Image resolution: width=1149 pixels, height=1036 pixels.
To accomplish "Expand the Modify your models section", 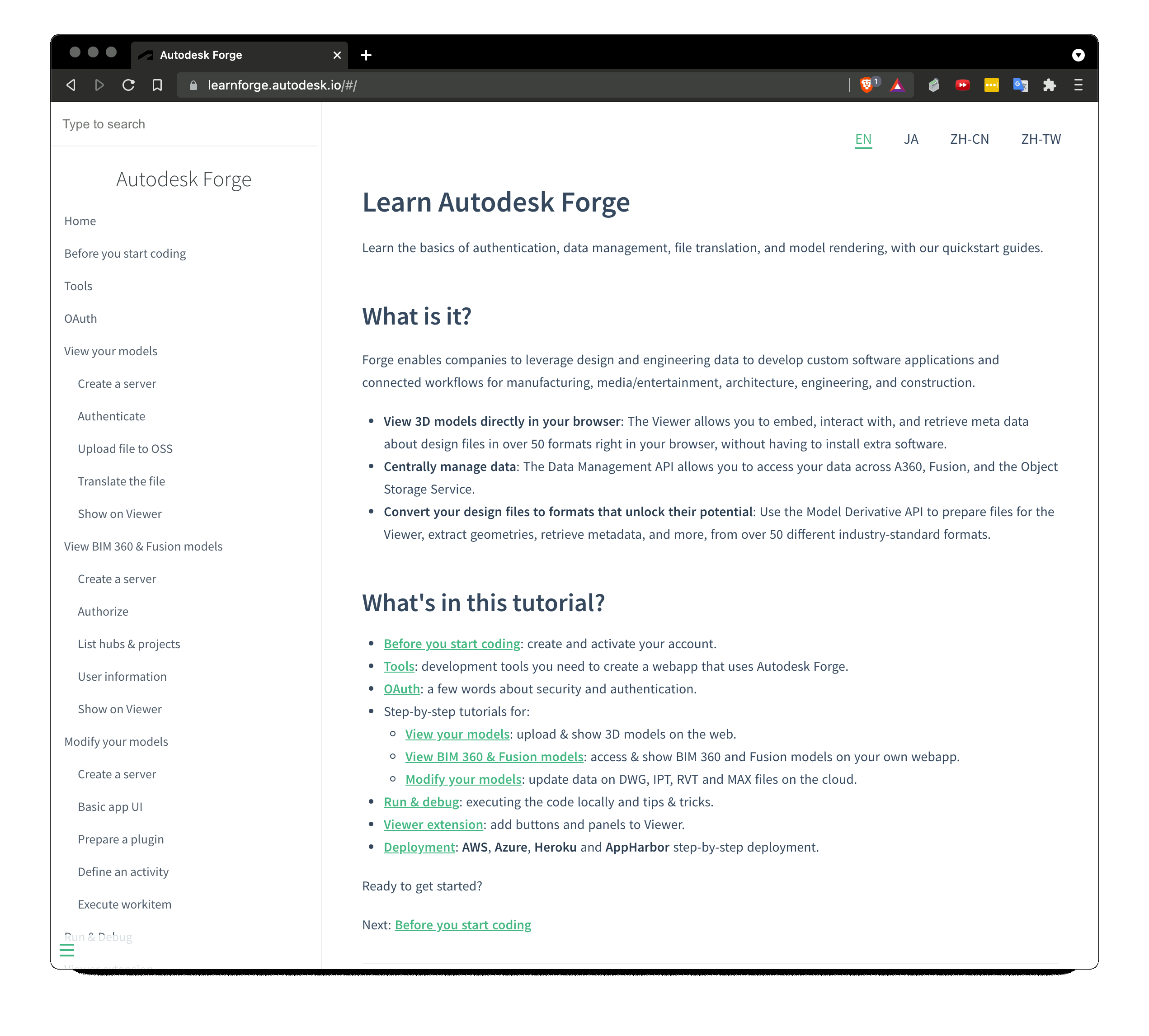I will pyautogui.click(x=116, y=741).
